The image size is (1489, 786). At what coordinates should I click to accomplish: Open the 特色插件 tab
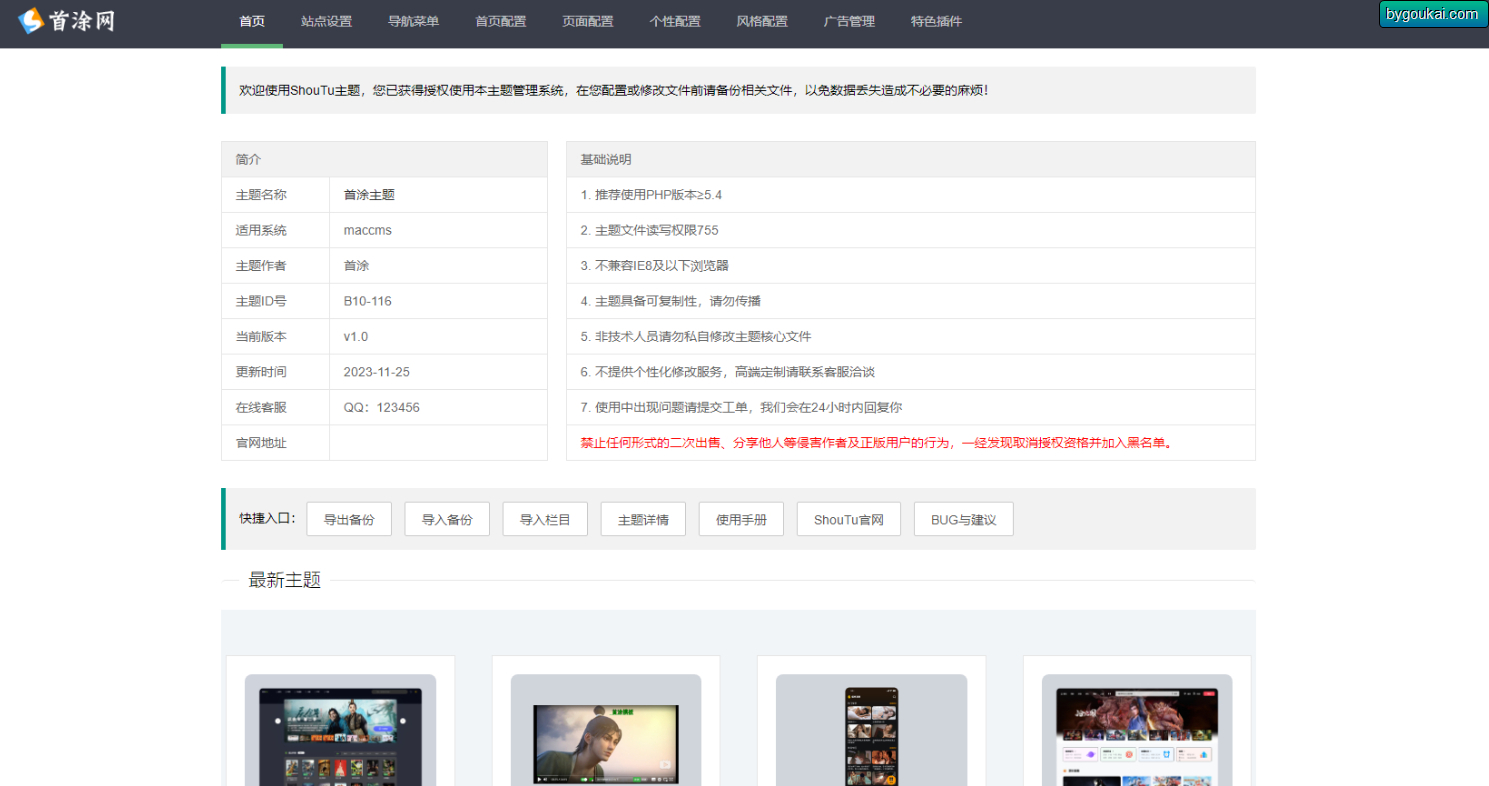click(x=936, y=22)
